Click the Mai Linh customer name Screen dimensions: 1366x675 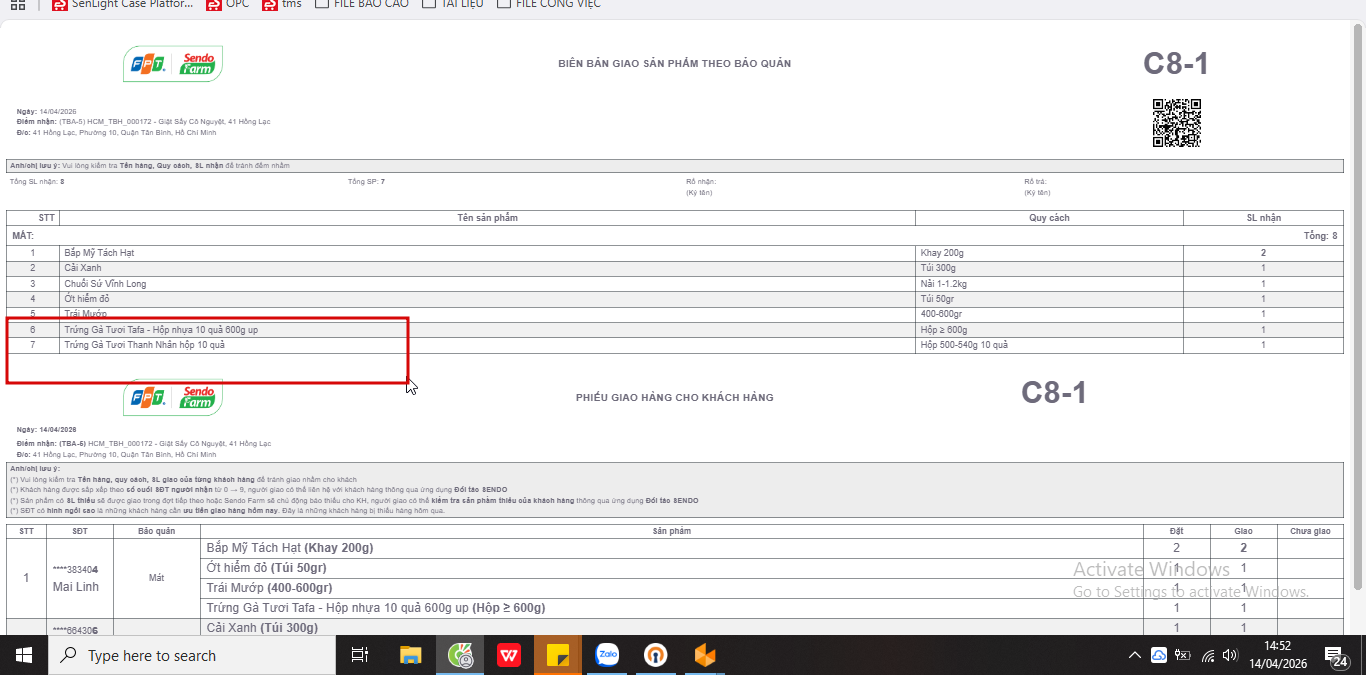[x=76, y=587]
